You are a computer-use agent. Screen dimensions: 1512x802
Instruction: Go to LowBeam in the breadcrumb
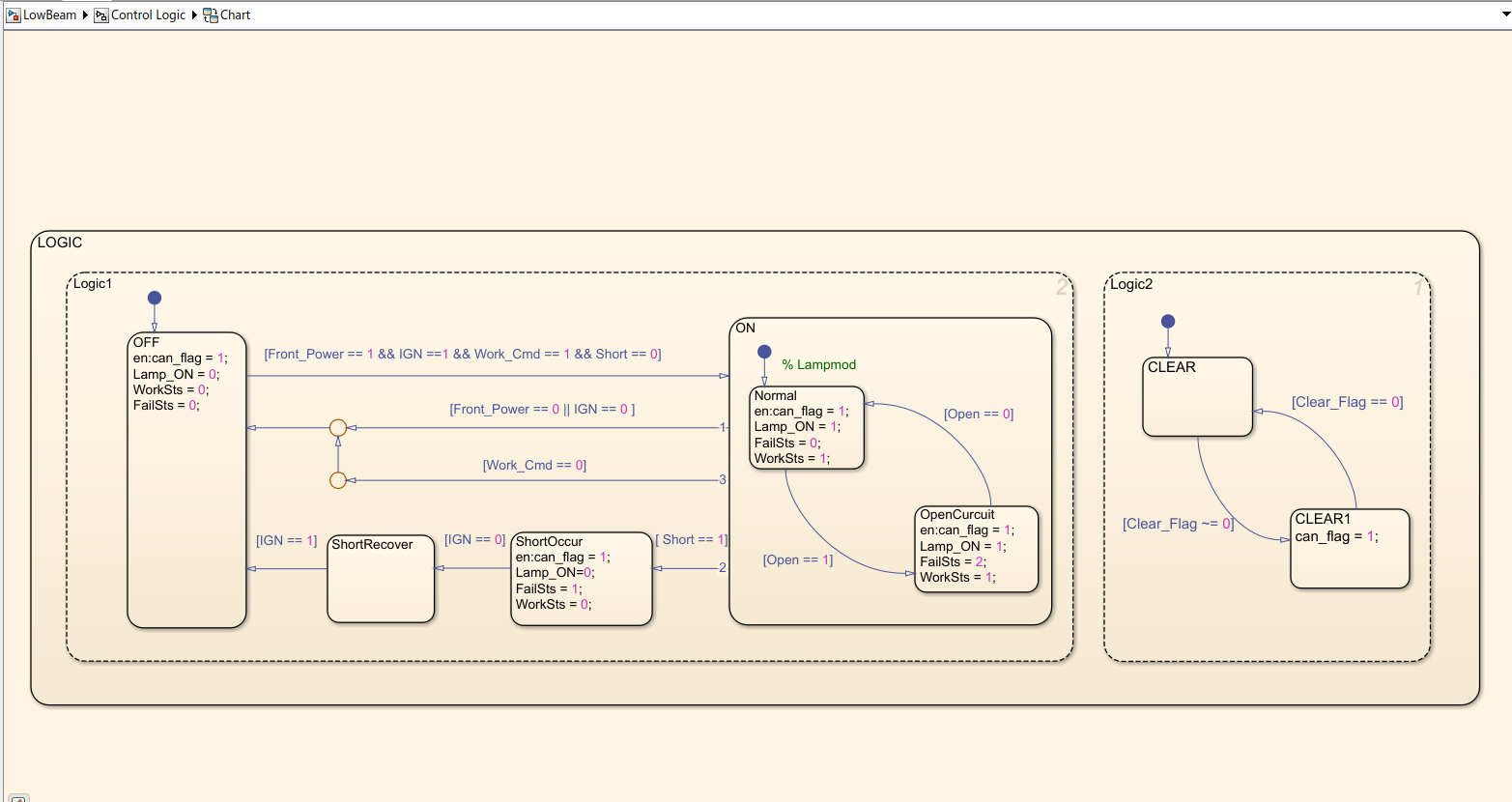[x=49, y=15]
